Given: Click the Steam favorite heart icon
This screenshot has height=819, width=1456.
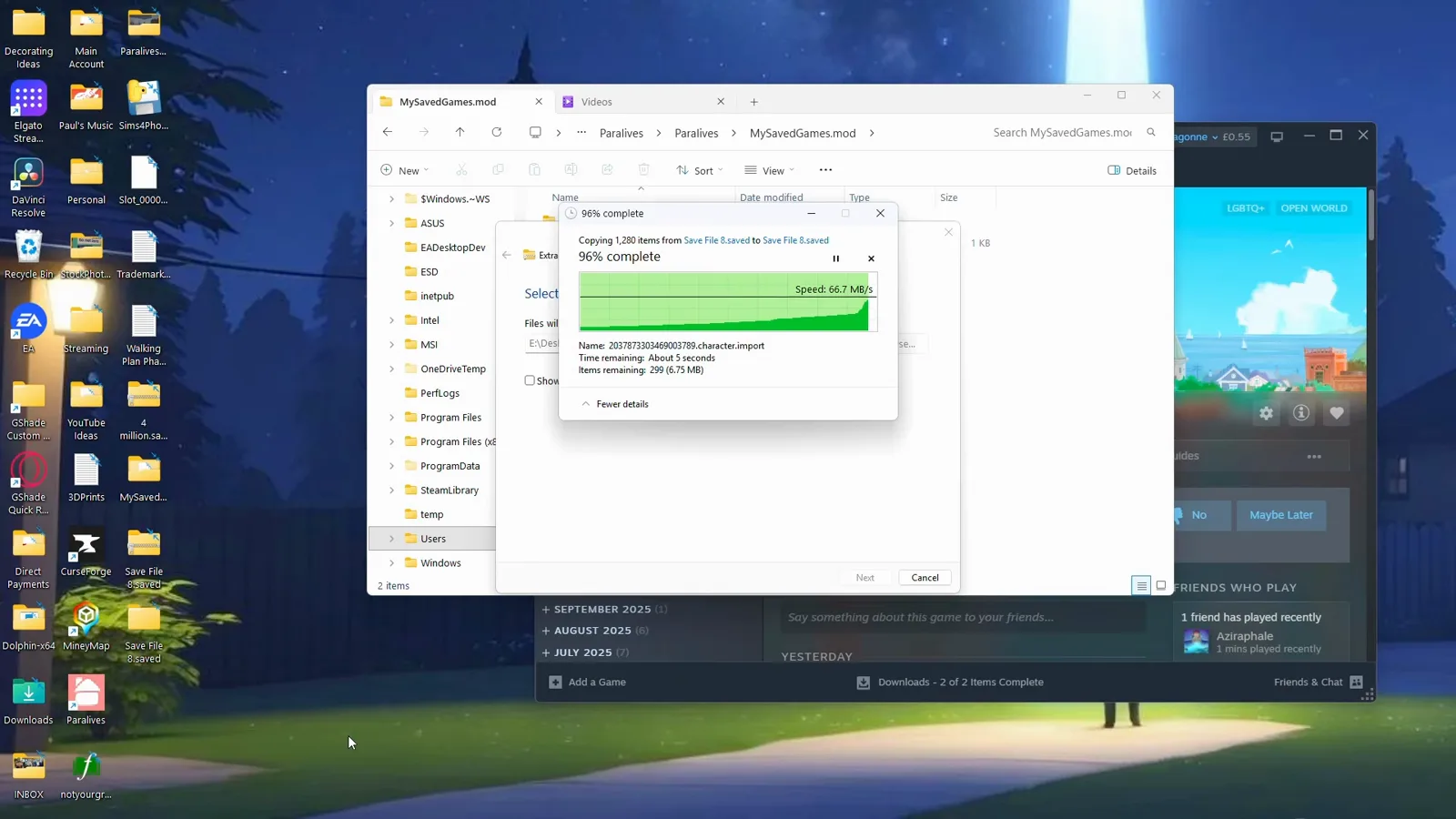Looking at the screenshot, I should tap(1337, 413).
